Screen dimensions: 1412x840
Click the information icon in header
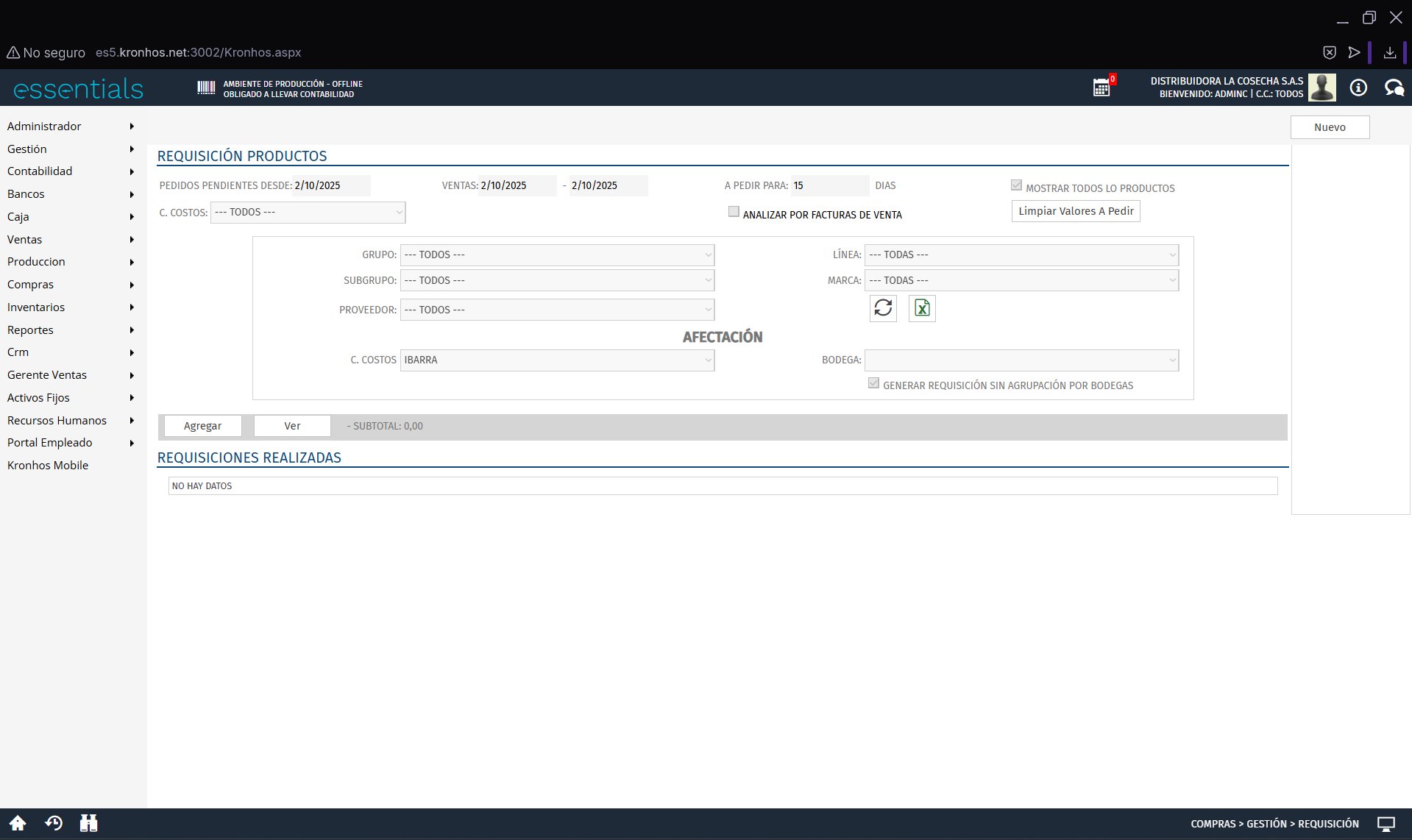tap(1358, 88)
